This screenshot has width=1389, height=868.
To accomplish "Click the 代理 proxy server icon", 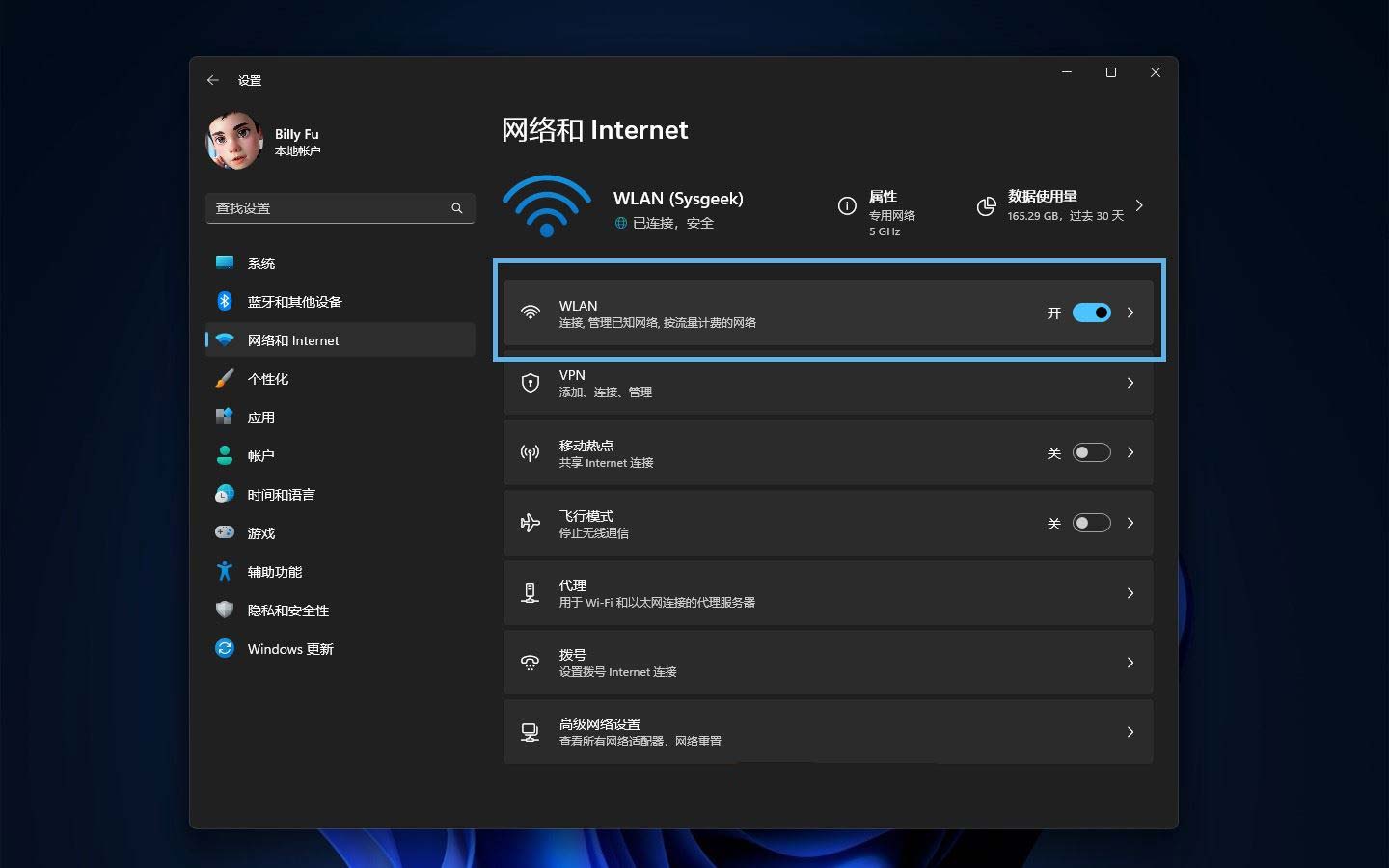I will coord(529,592).
